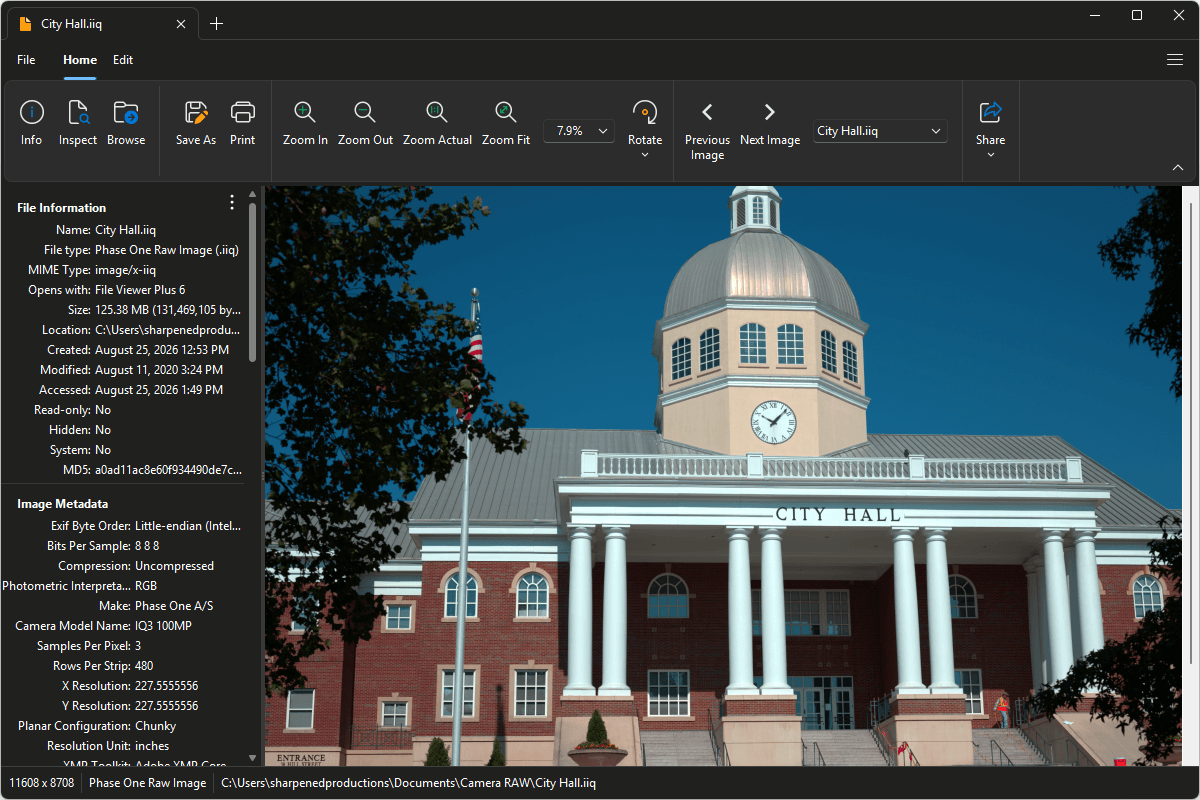Select the Zoom Fit icon
The image size is (1200, 800).
pos(506,112)
